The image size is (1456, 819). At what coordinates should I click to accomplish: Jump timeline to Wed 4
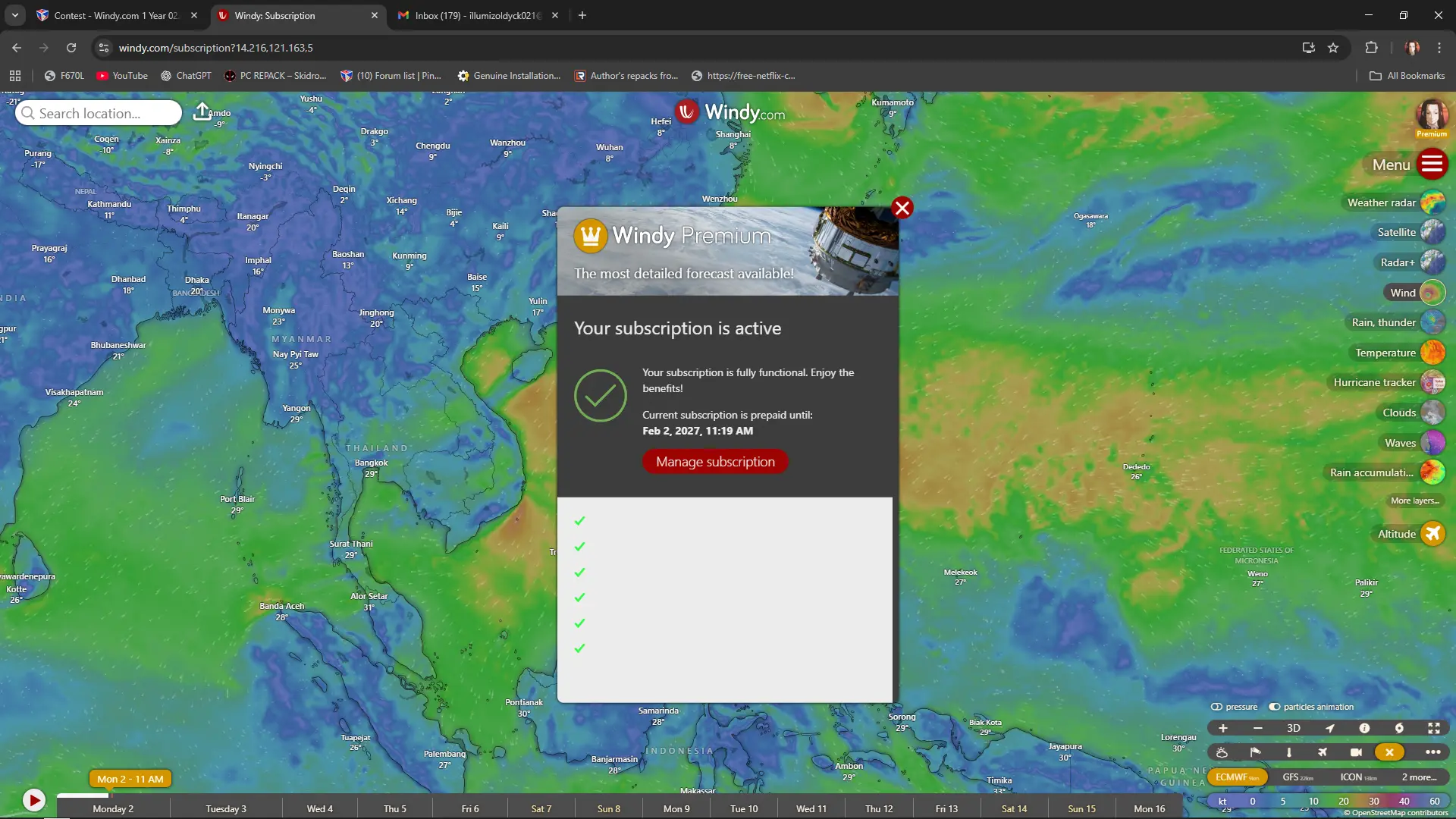click(319, 809)
